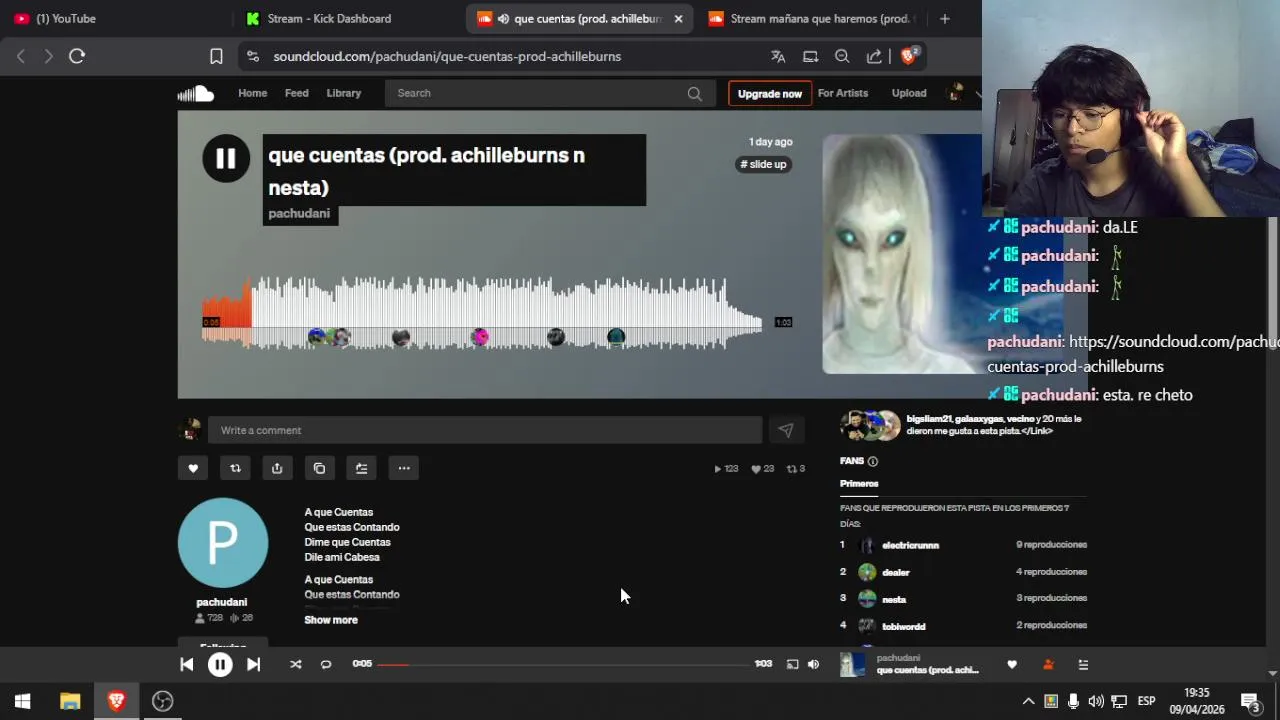Open the next up queue list
This screenshot has width=1280, height=720.
coord(1083,664)
